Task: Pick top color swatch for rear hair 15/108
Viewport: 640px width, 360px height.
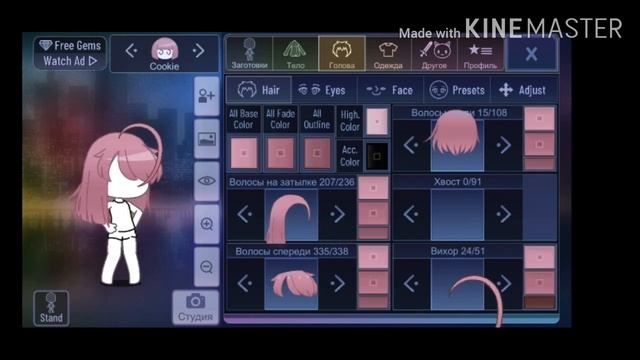Action: (540, 118)
